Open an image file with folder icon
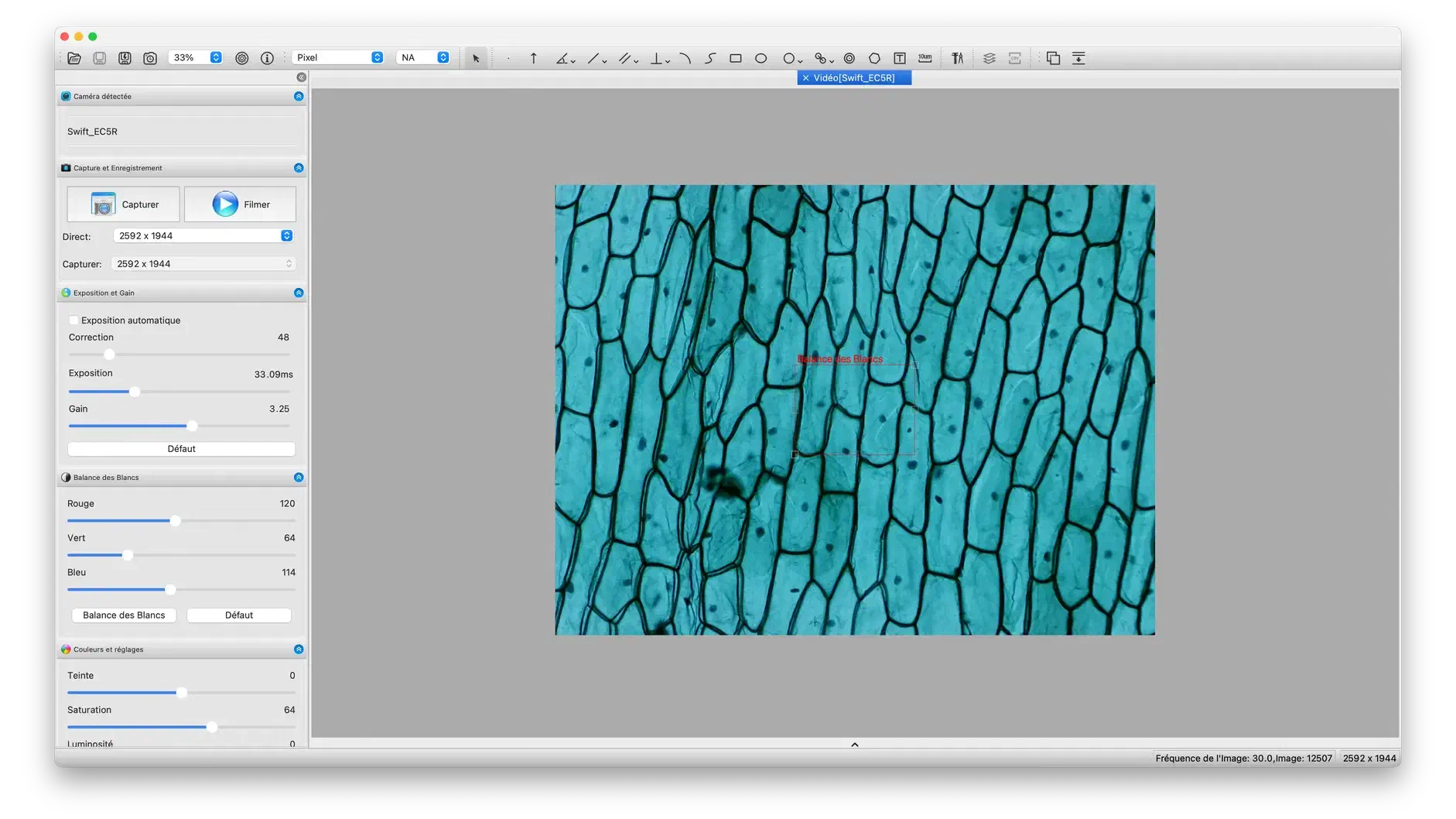 click(x=74, y=58)
